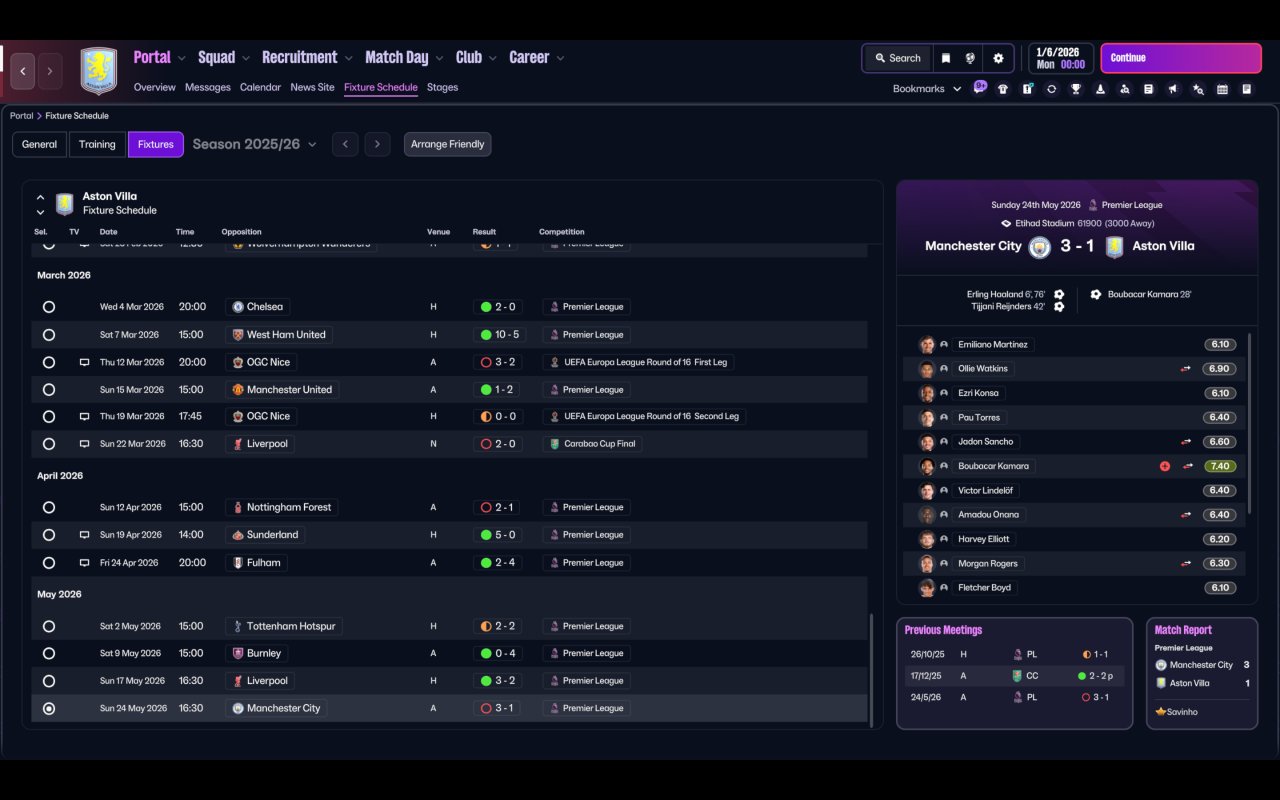Viewport: 1280px width, 800px height.
Task: Click the document list icon in bookmarks bar
Action: (1149, 89)
